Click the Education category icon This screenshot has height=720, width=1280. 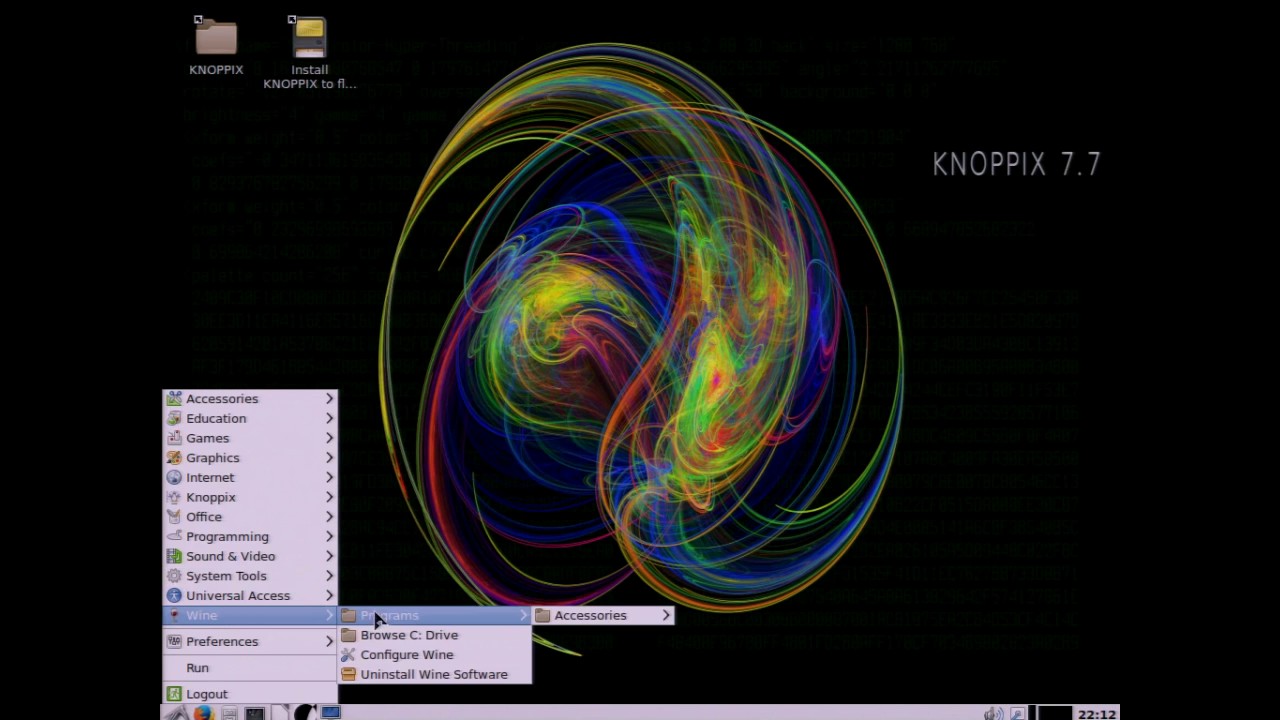point(174,418)
